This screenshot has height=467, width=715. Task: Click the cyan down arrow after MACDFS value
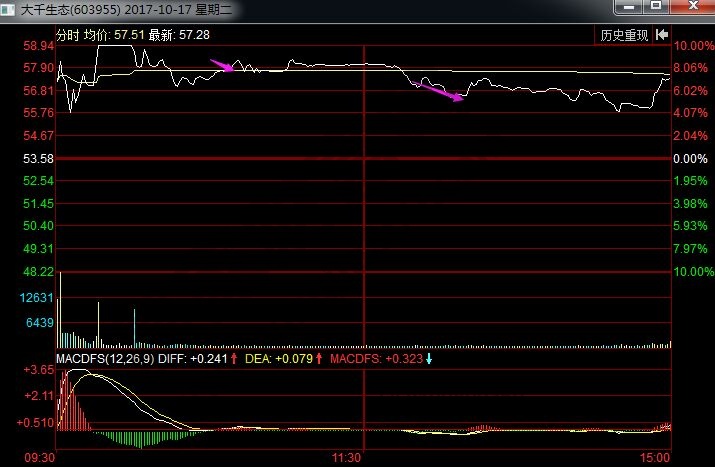pyautogui.click(x=429, y=358)
